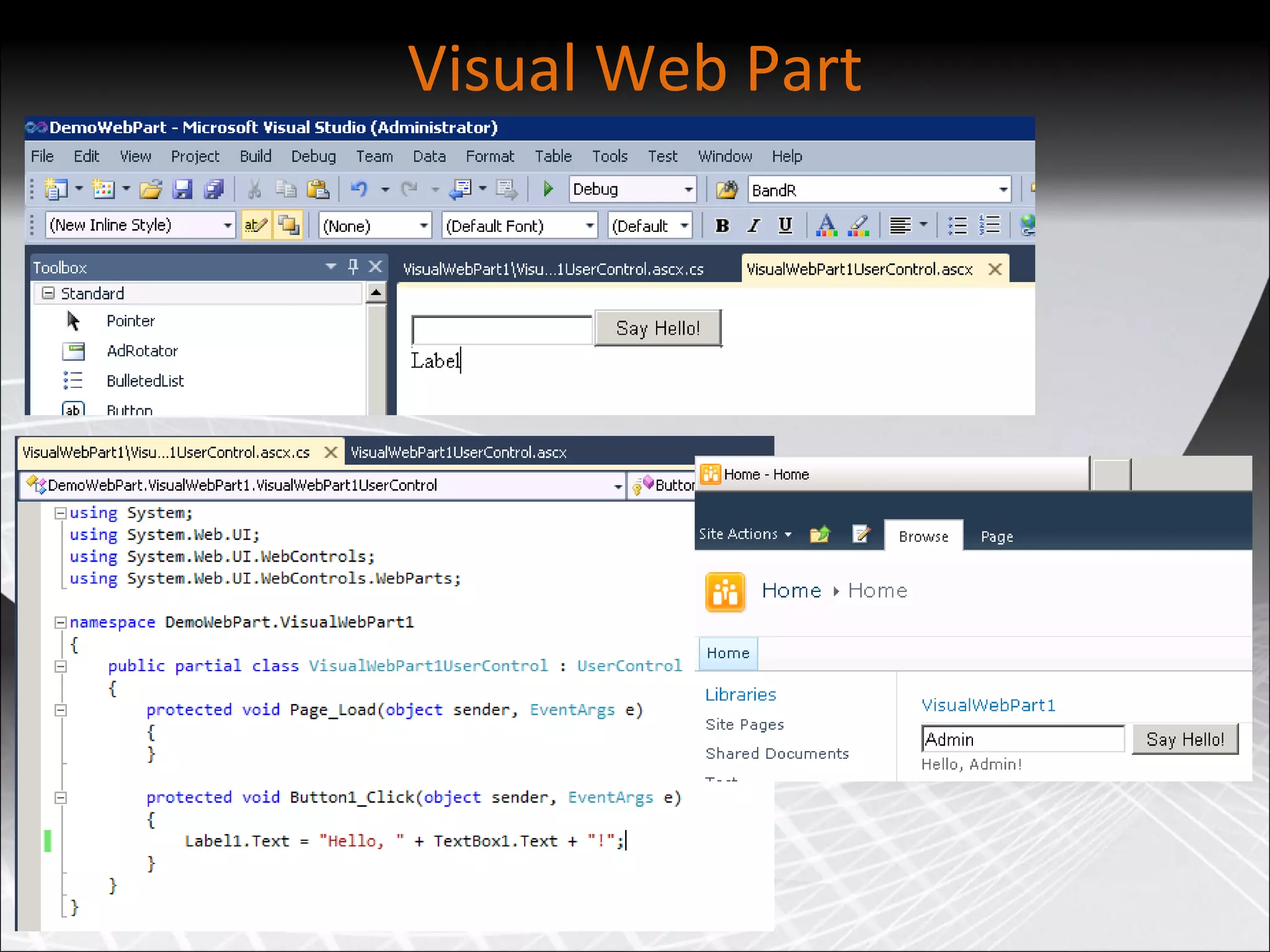Open the Justify alignment dropdown arrow
This screenshot has height=952, width=1270.
tap(923, 224)
